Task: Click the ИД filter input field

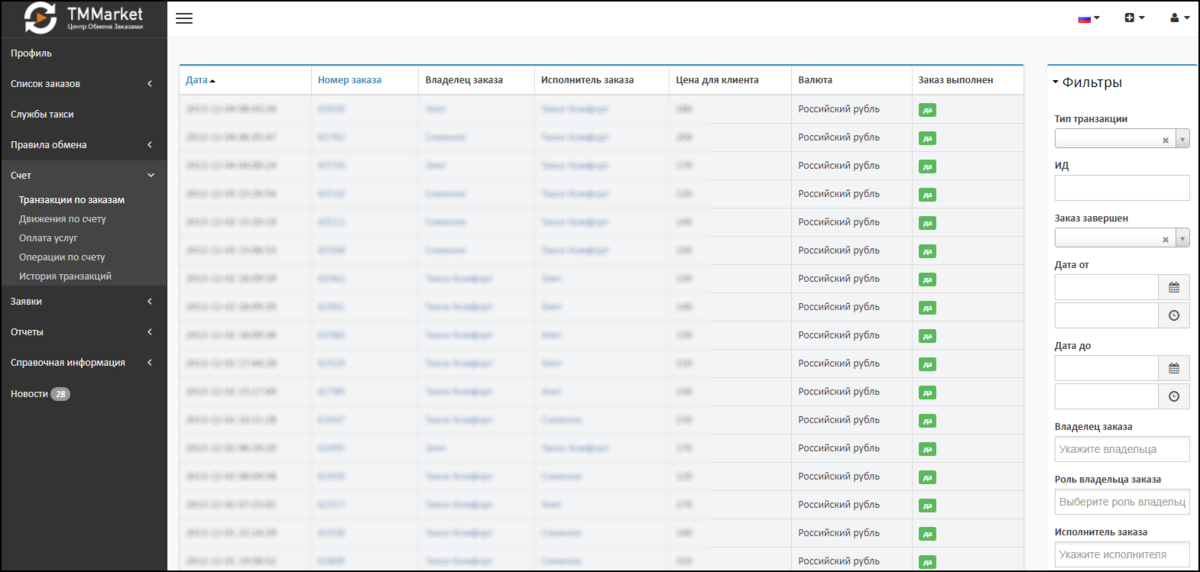Action: (1121, 187)
